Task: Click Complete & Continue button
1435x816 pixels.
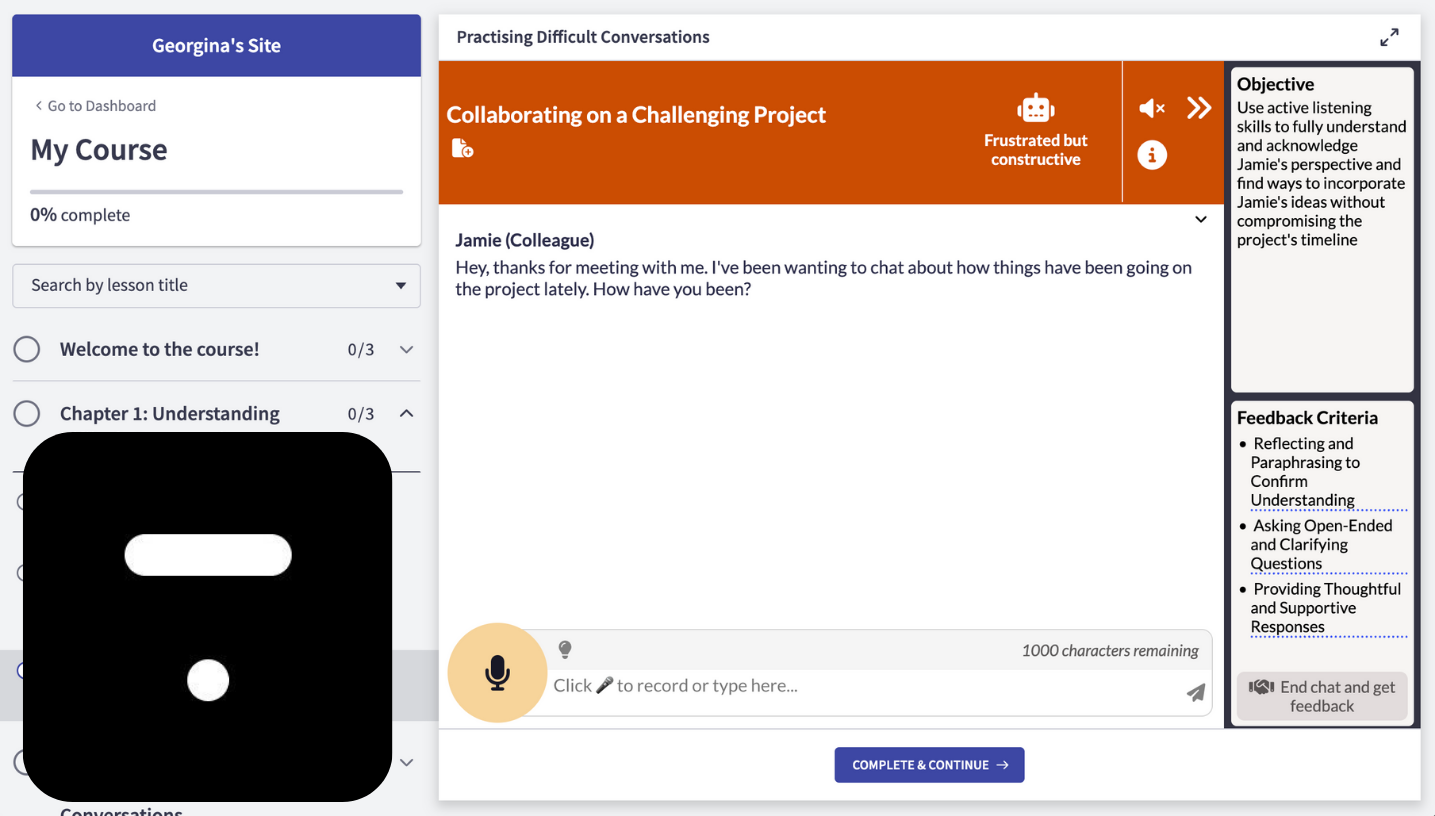Action: (x=929, y=765)
